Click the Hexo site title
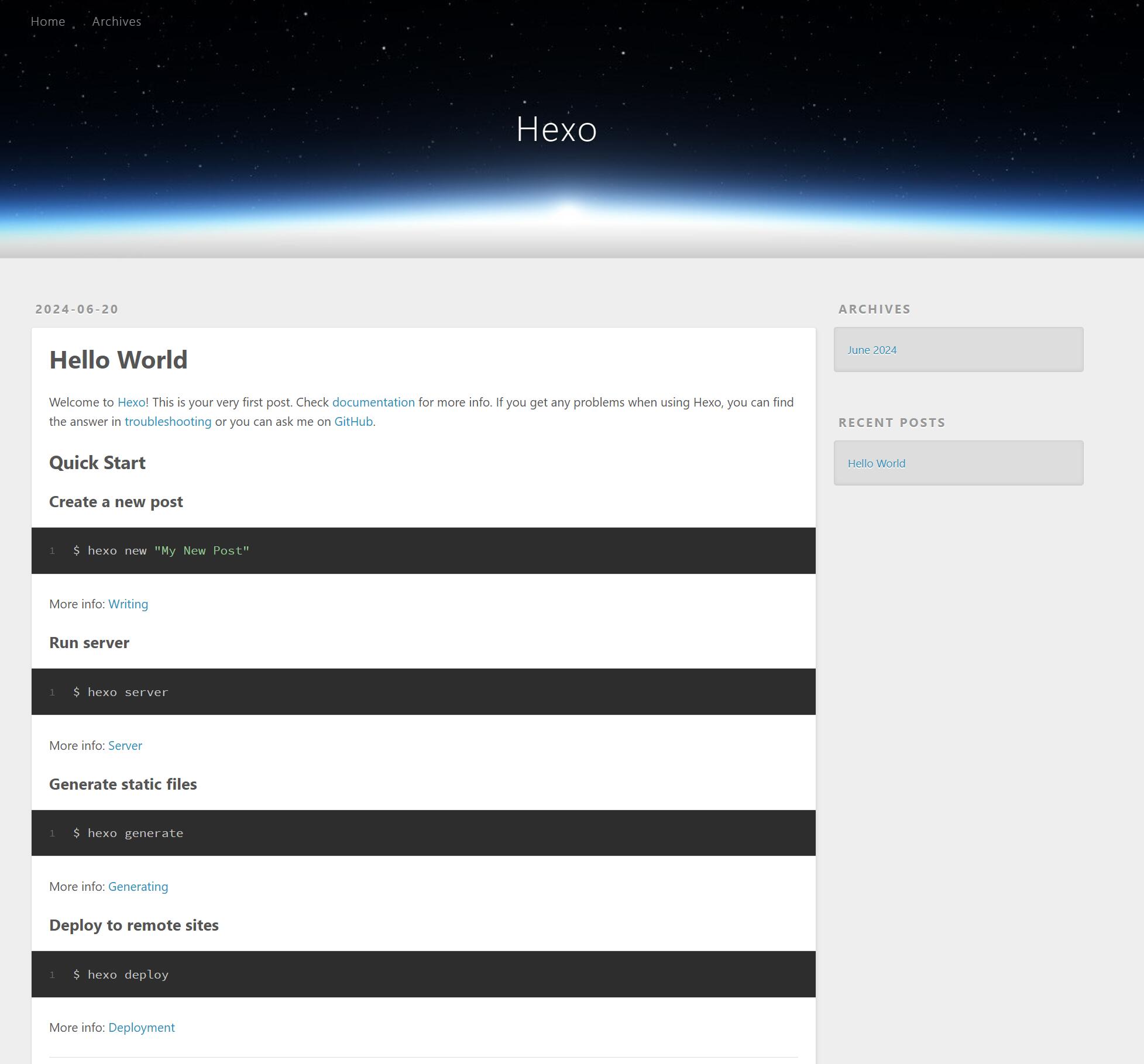Viewport: 1144px width, 1064px height. [556, 129]
